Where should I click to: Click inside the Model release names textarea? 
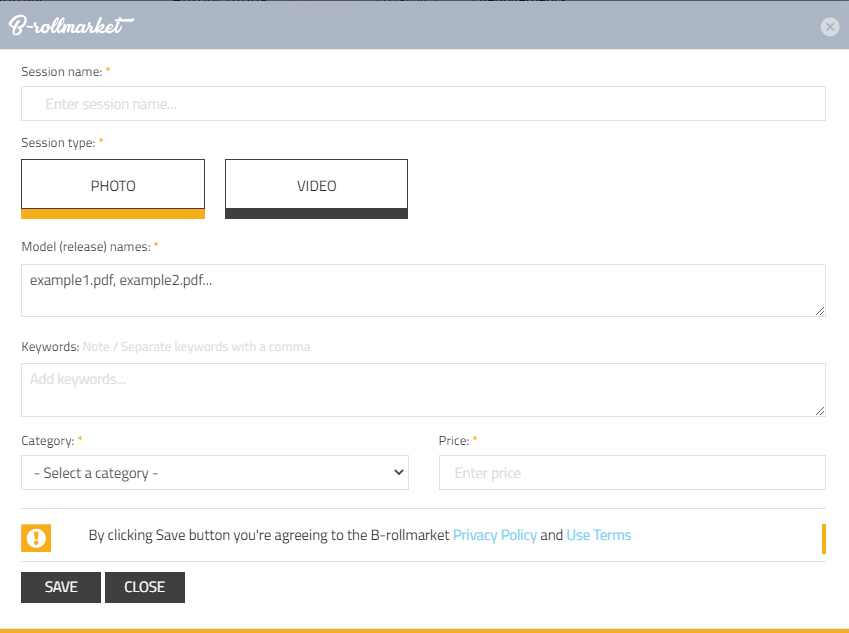tap(423, 290)
